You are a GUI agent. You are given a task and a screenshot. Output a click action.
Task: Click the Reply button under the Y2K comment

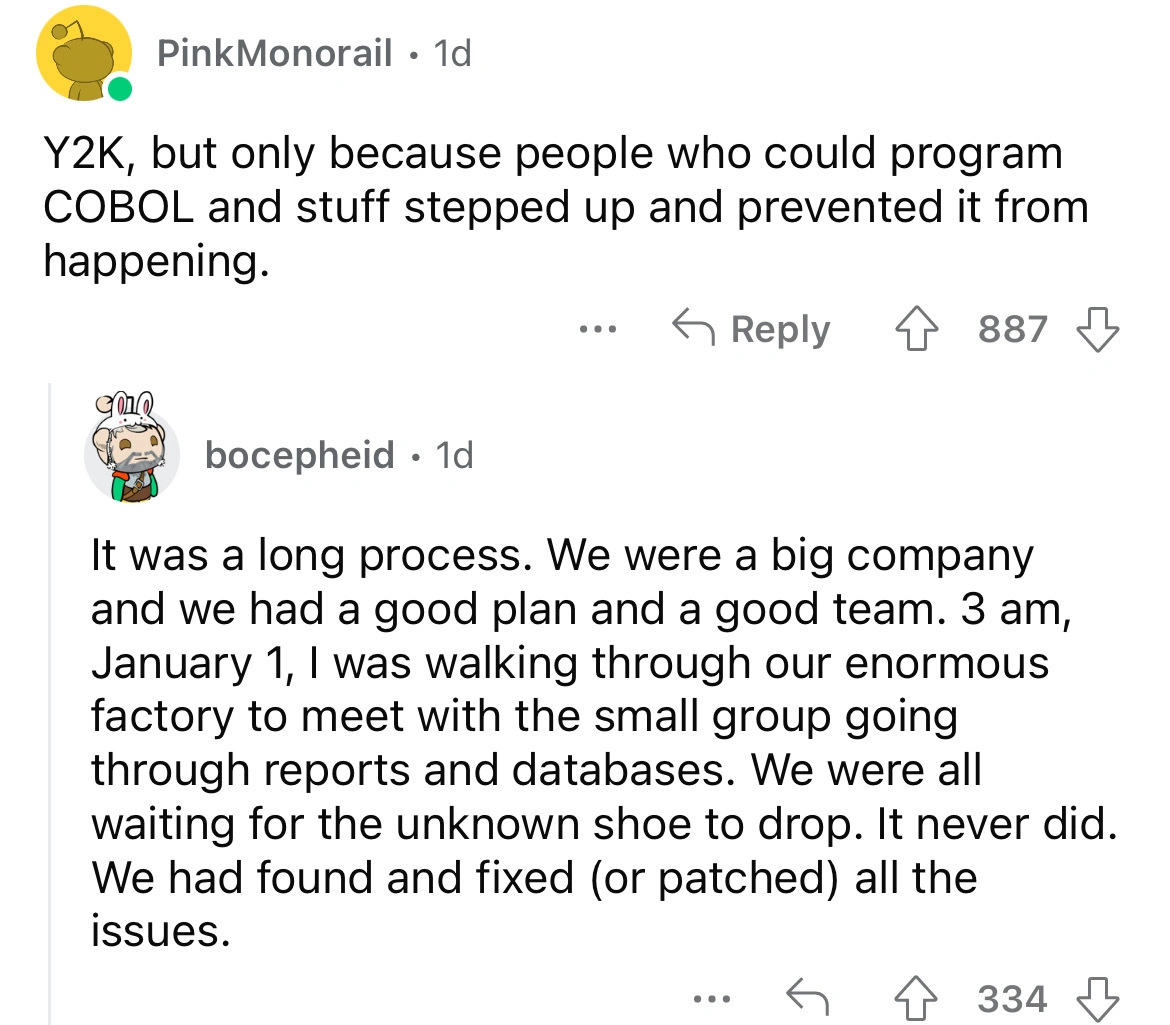click(x=752, y=329)
